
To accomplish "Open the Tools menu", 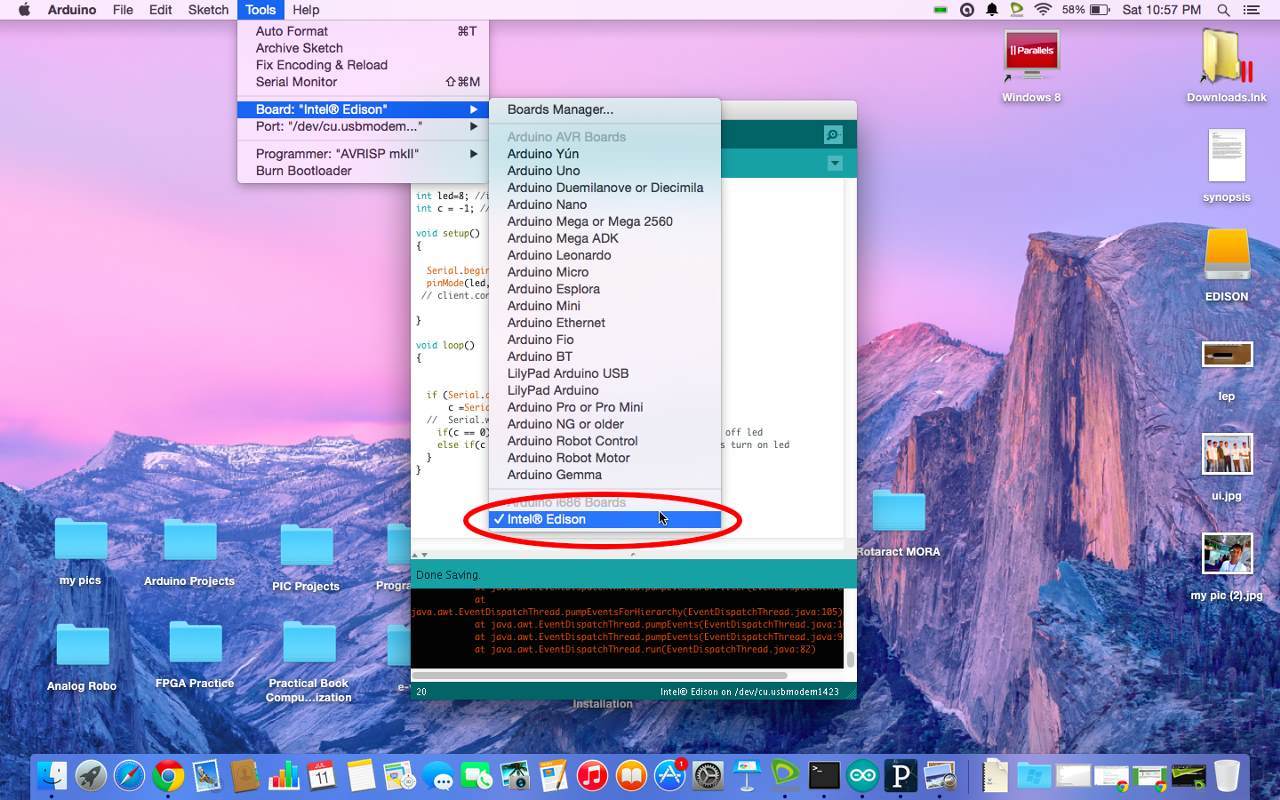I will click(260, 10).
